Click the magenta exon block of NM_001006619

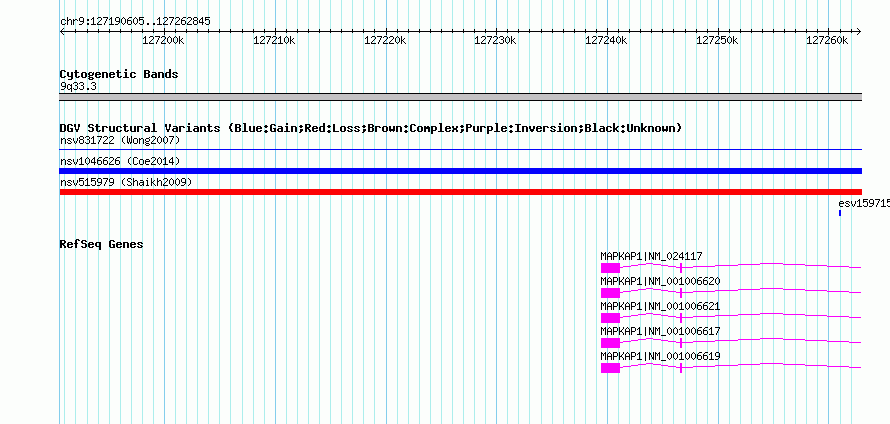(x=610, y=368)
